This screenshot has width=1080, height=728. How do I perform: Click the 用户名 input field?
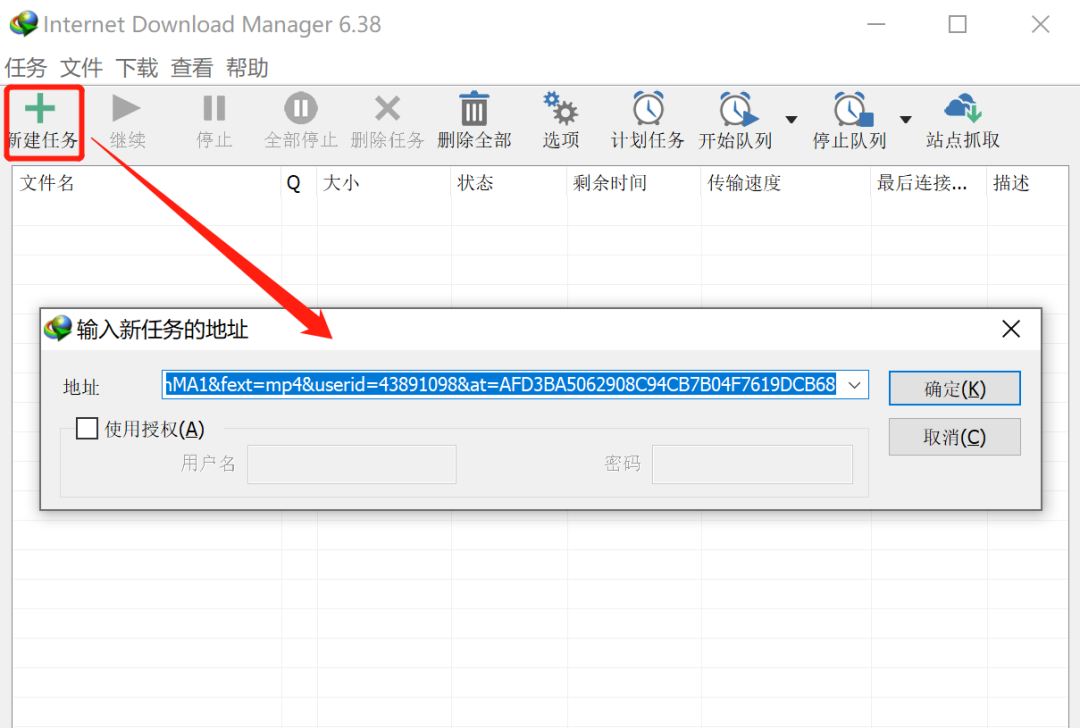click(351, 464)
